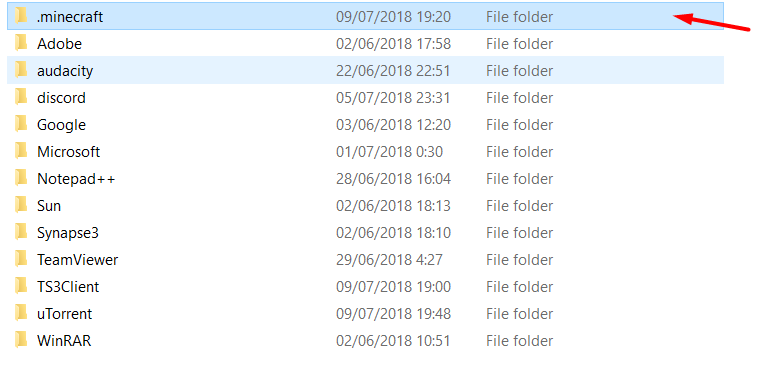775x388 pixels.
Task: Select the audacity folder icon
Action: tap(21, 70)
